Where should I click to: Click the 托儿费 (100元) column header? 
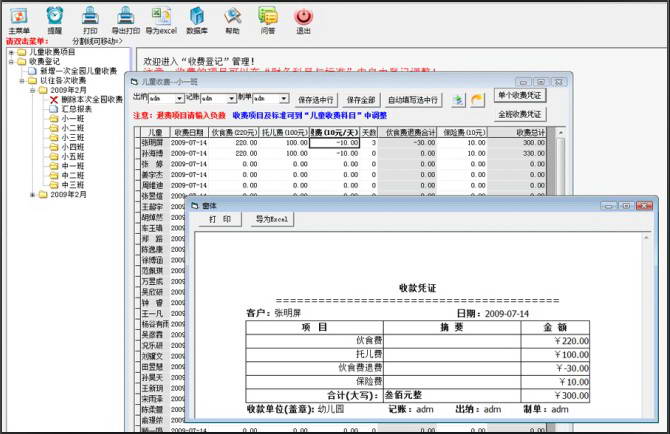tap(284, 132)
